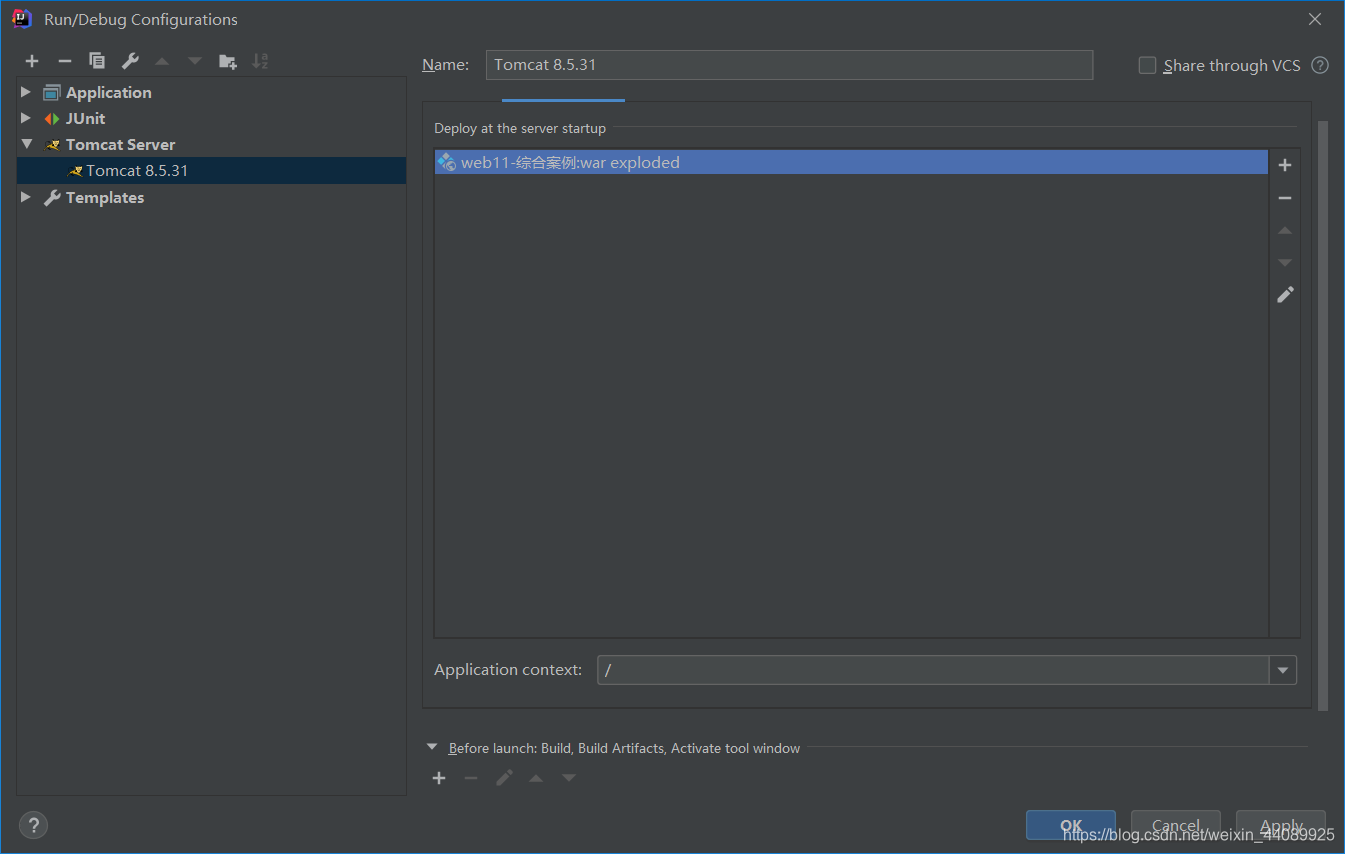Move deployment artifact up
Viewport: 1345px width, 854px height.
pyautogui.click(x=1285, y=230)
